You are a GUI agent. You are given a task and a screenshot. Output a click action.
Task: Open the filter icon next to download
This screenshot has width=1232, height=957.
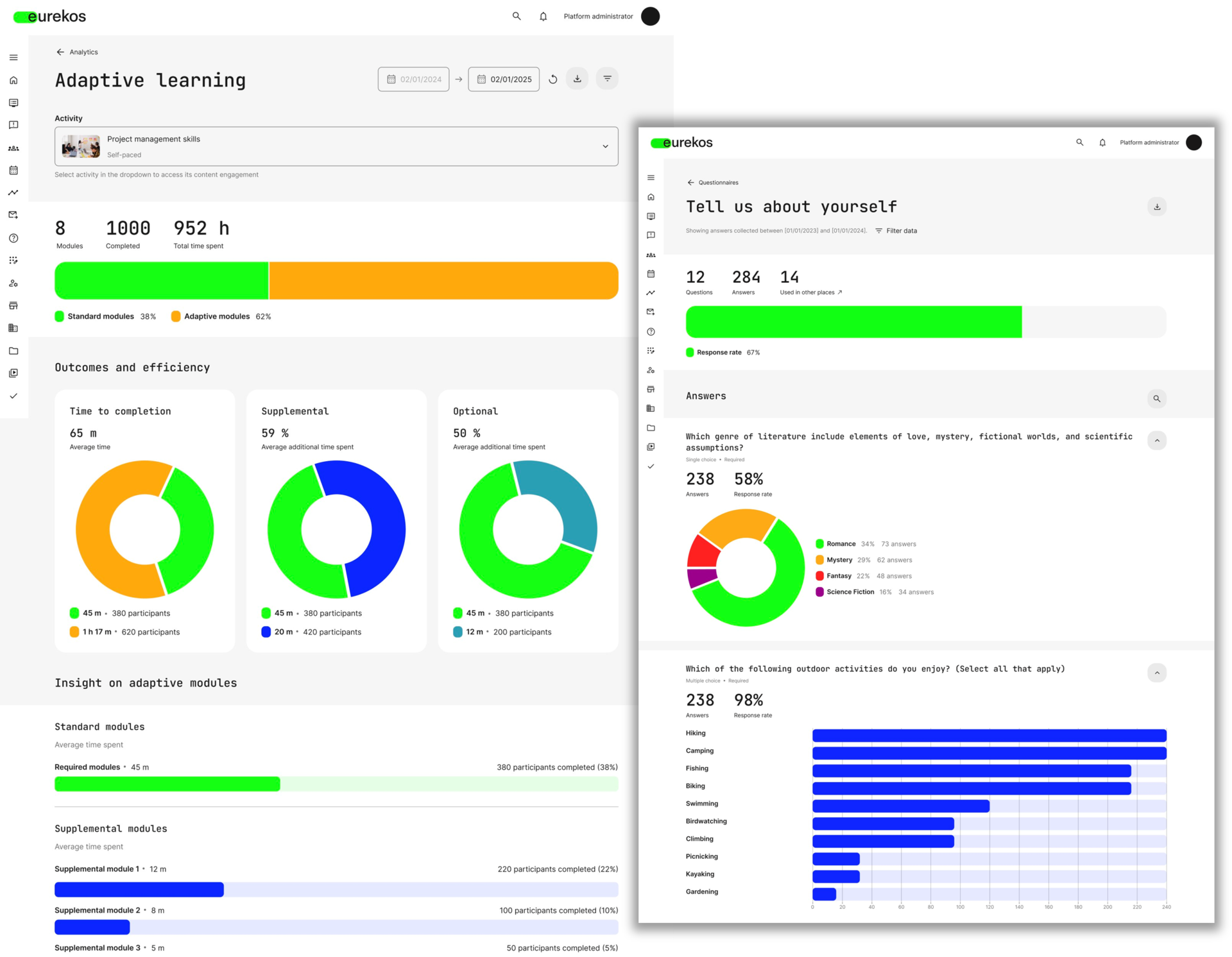click(x=607, y=79)
